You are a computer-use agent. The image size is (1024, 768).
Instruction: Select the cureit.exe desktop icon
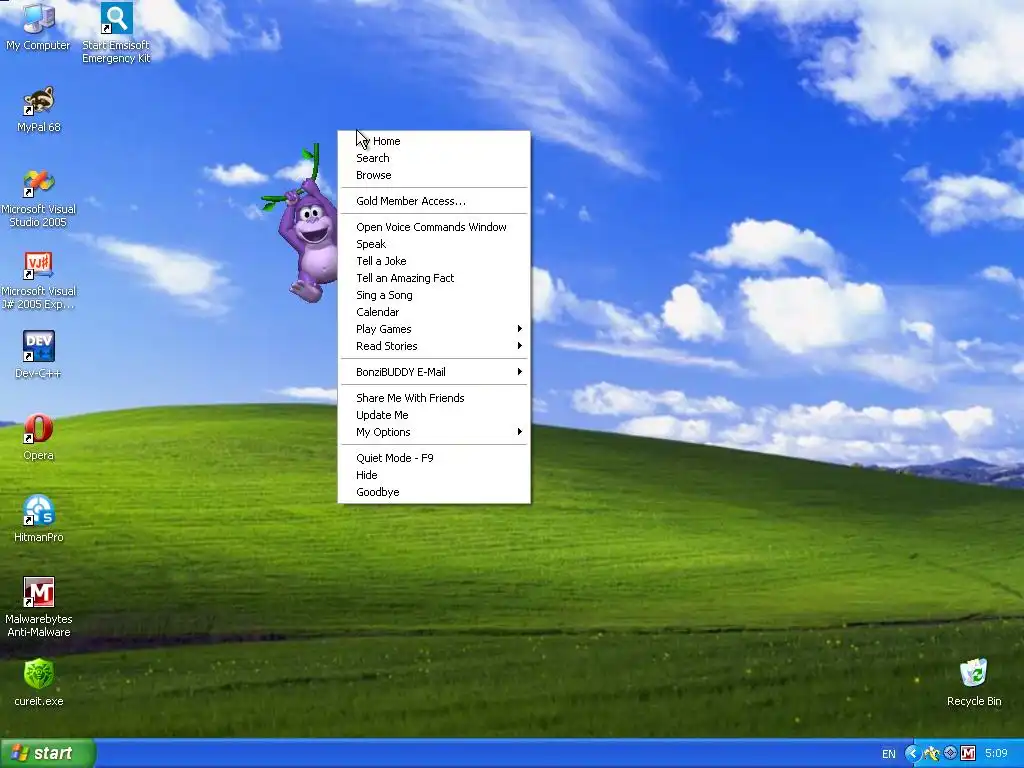pyautogui.click(x=39, y=682)
